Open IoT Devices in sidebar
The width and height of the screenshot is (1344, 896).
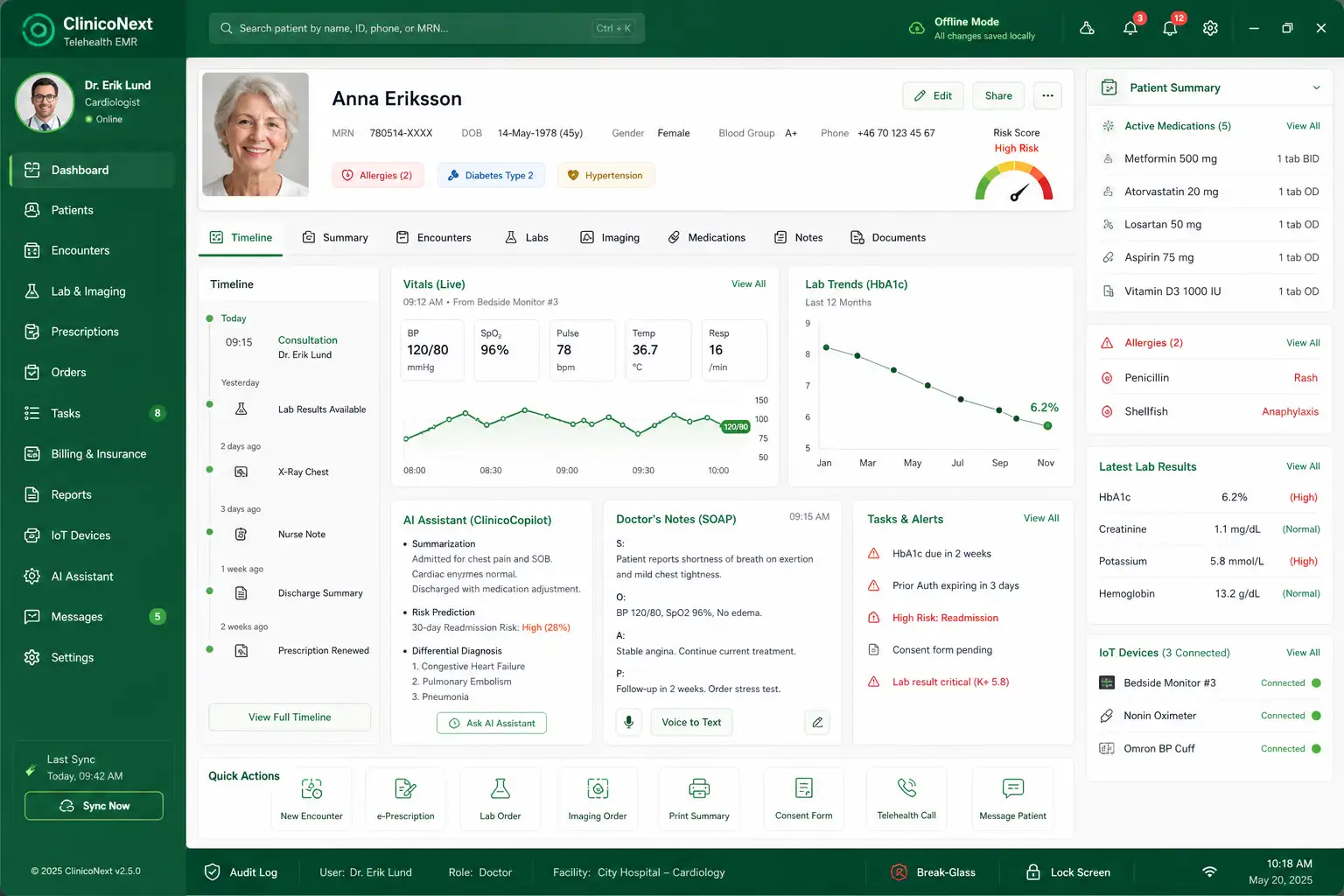tap(92, 535)
